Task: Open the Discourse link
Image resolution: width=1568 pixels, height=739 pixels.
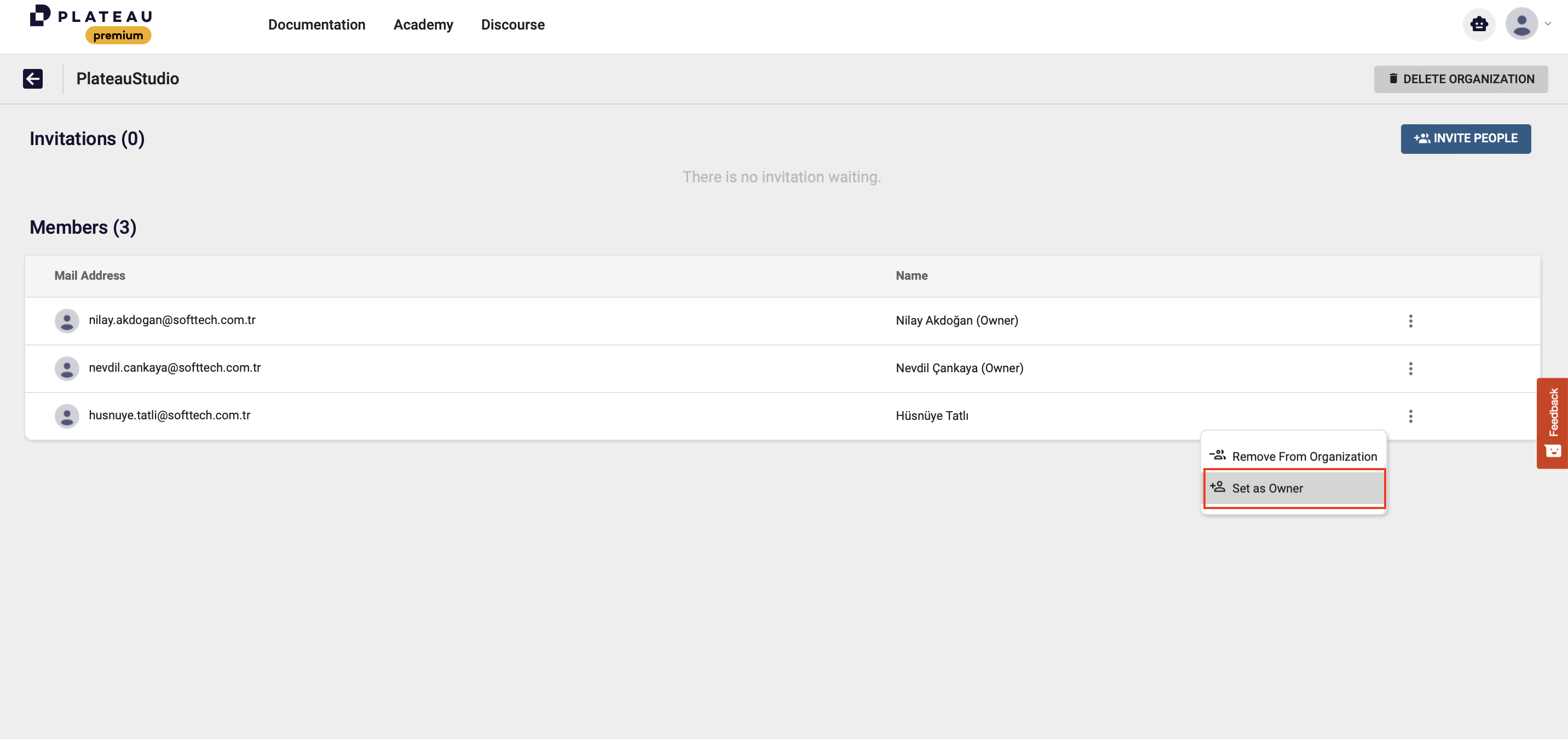Action: click(x=512, y=25)
